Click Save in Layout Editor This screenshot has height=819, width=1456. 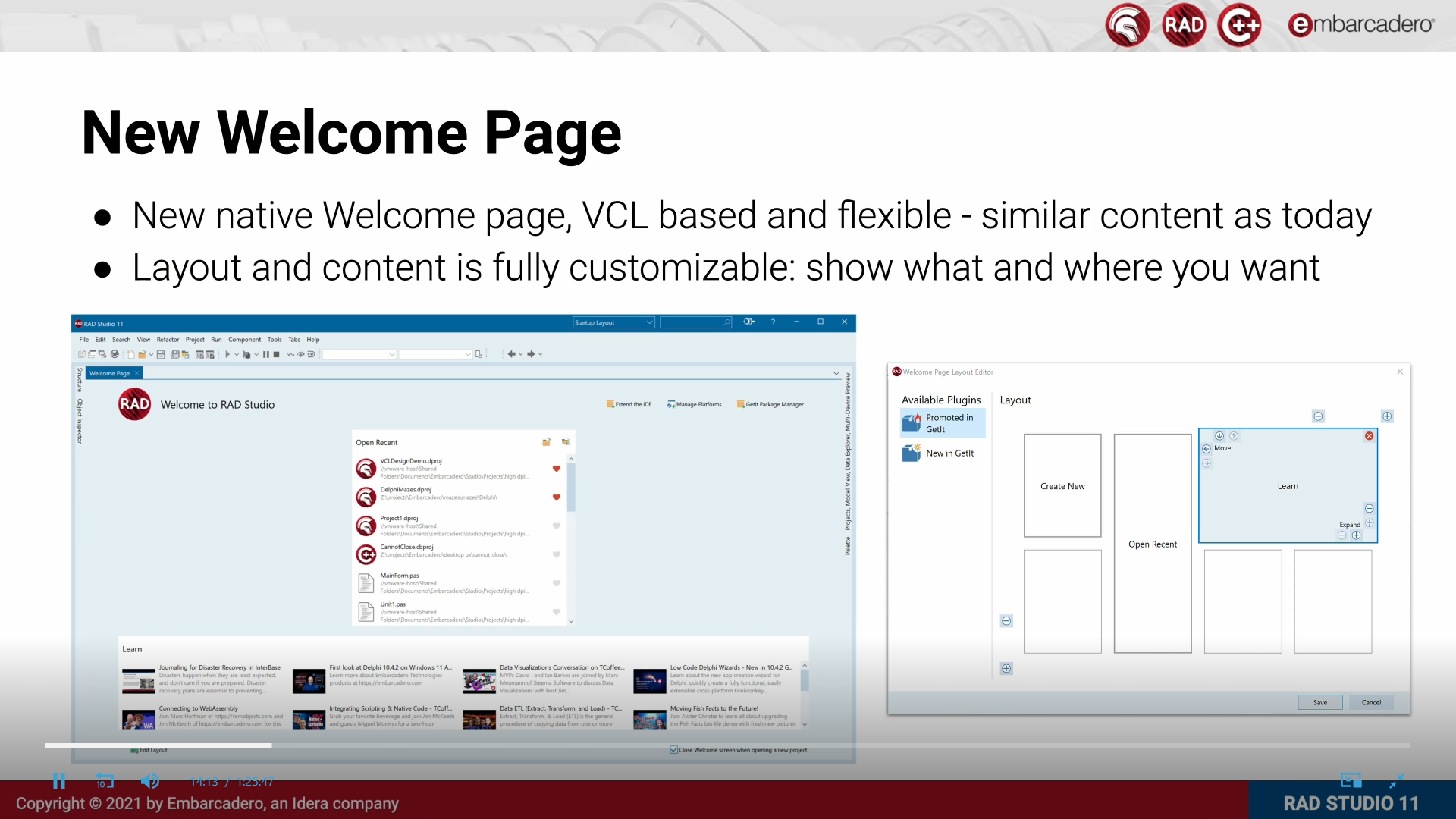[x=1319, y=702]
